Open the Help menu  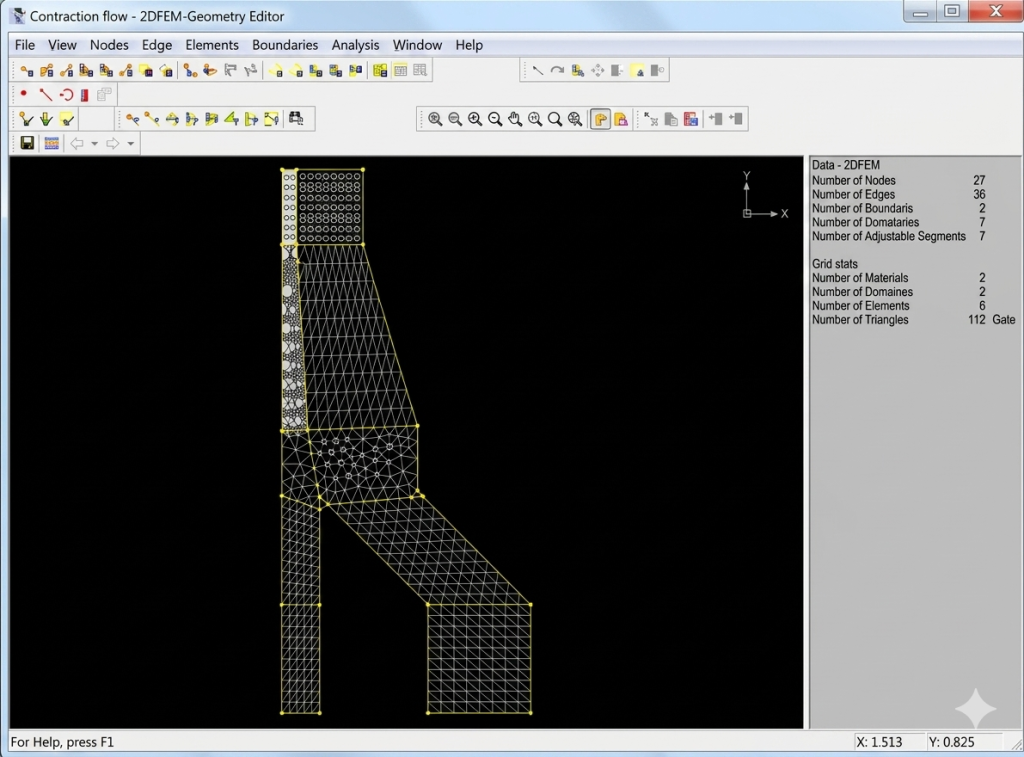469,45
